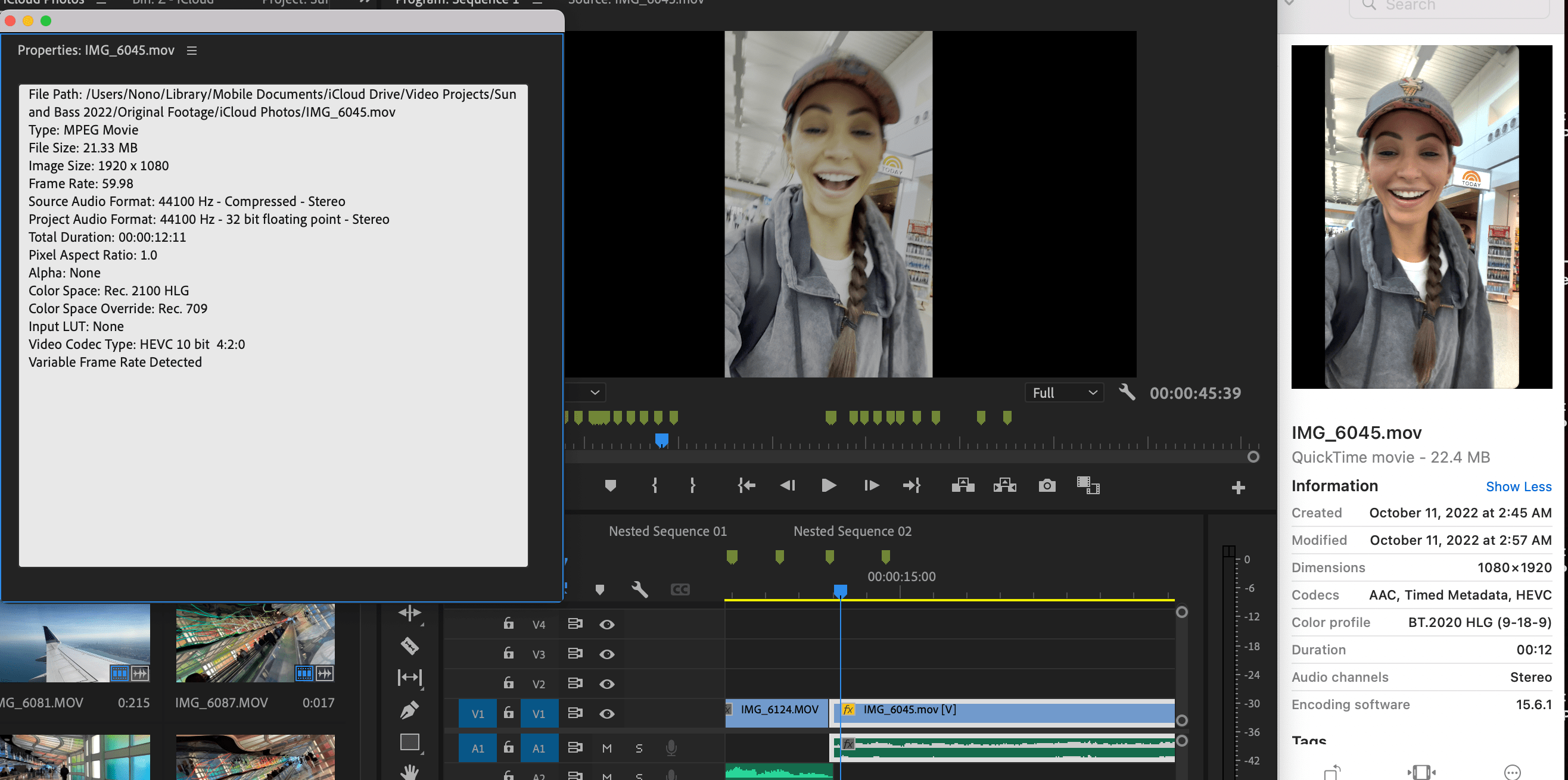Image resolution: width=1568 pixels, height=780 pixels.
Task: Click Show Less in the Information section
Action: pyautogui.click(x=1519, y=486)
